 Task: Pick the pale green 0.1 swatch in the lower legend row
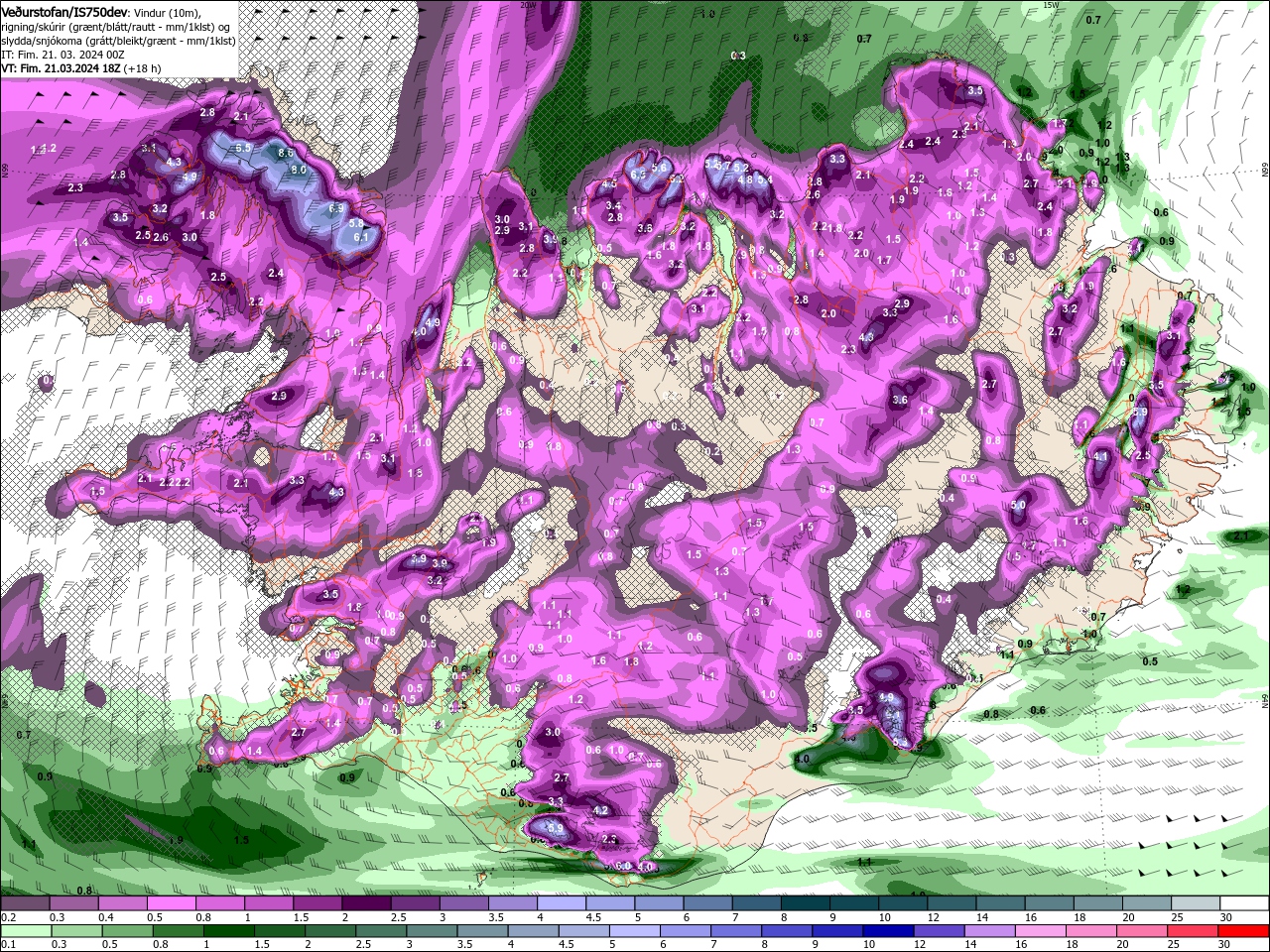(x=25, y=930)
